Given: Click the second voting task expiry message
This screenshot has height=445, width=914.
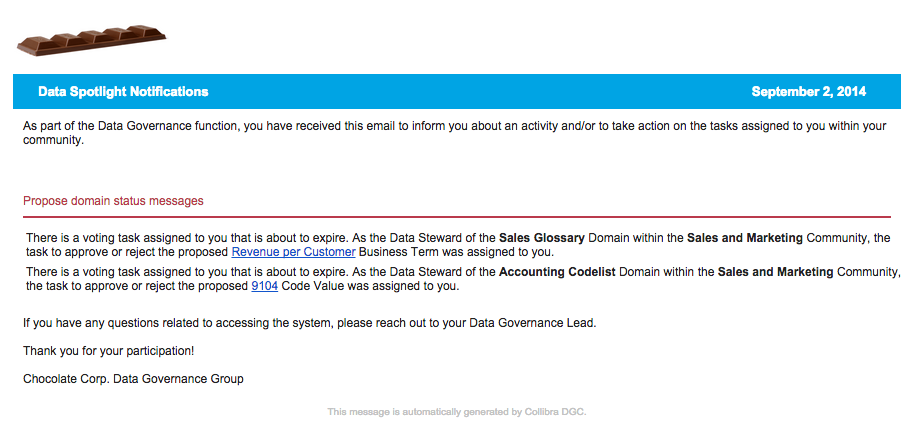Looking at the screenshot, I should coord(463,279).
